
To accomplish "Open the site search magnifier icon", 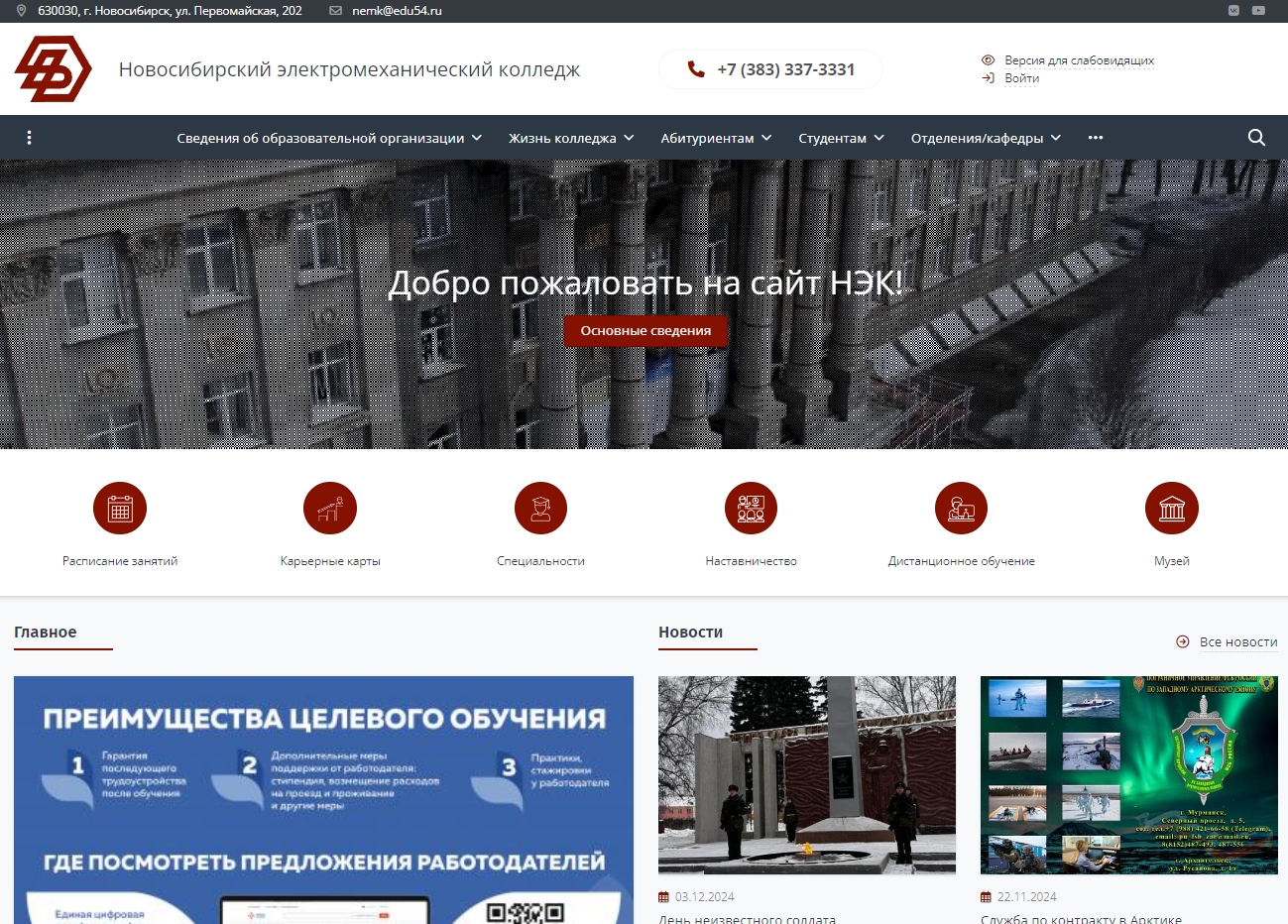I will coord(1256,138).
